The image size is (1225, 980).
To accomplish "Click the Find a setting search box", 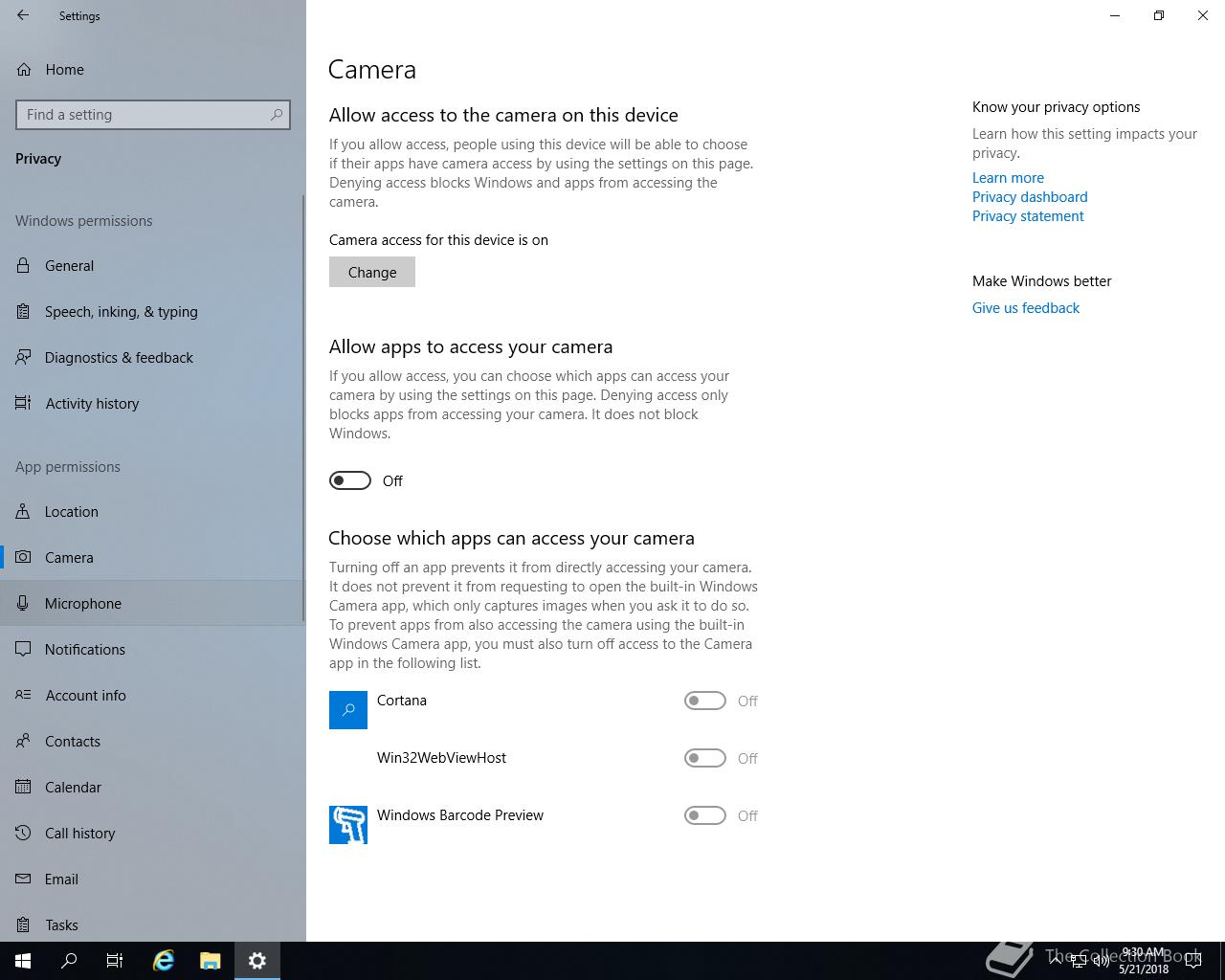I will click(x=153, y=115).
